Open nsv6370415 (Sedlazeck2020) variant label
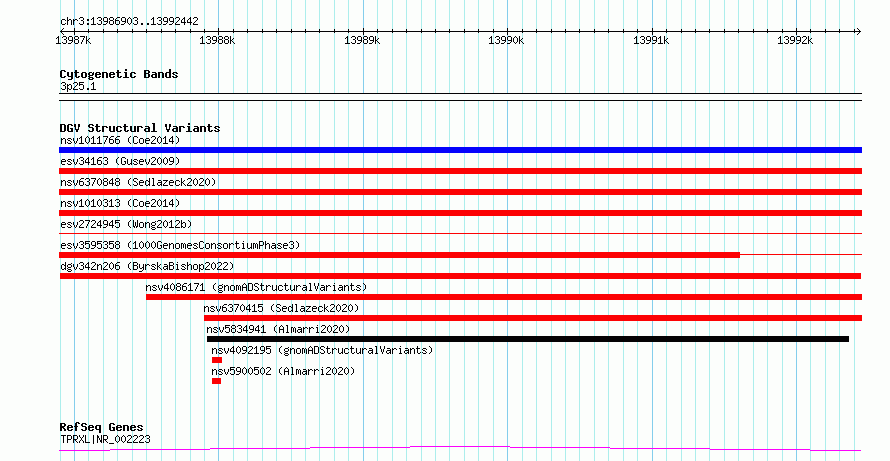The height and width of the screenshot is (461, 890). [282, 308]
